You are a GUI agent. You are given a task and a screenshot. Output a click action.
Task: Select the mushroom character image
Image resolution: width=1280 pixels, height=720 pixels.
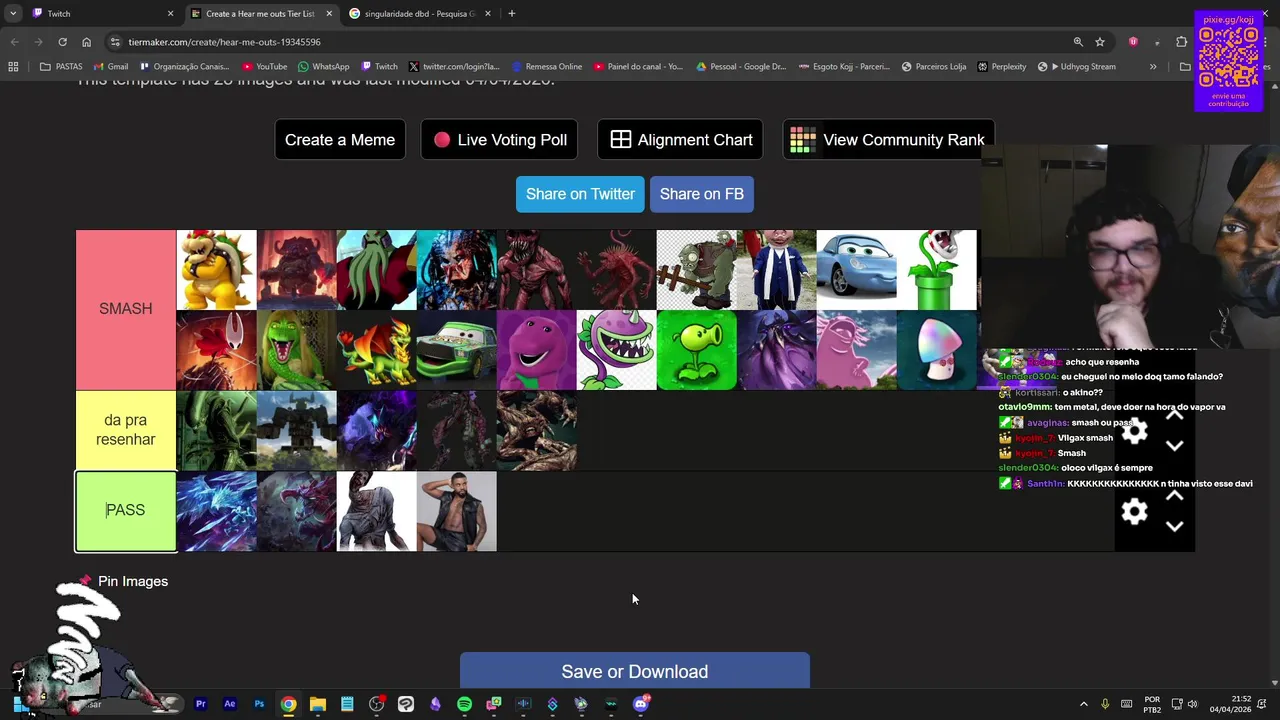936,350
